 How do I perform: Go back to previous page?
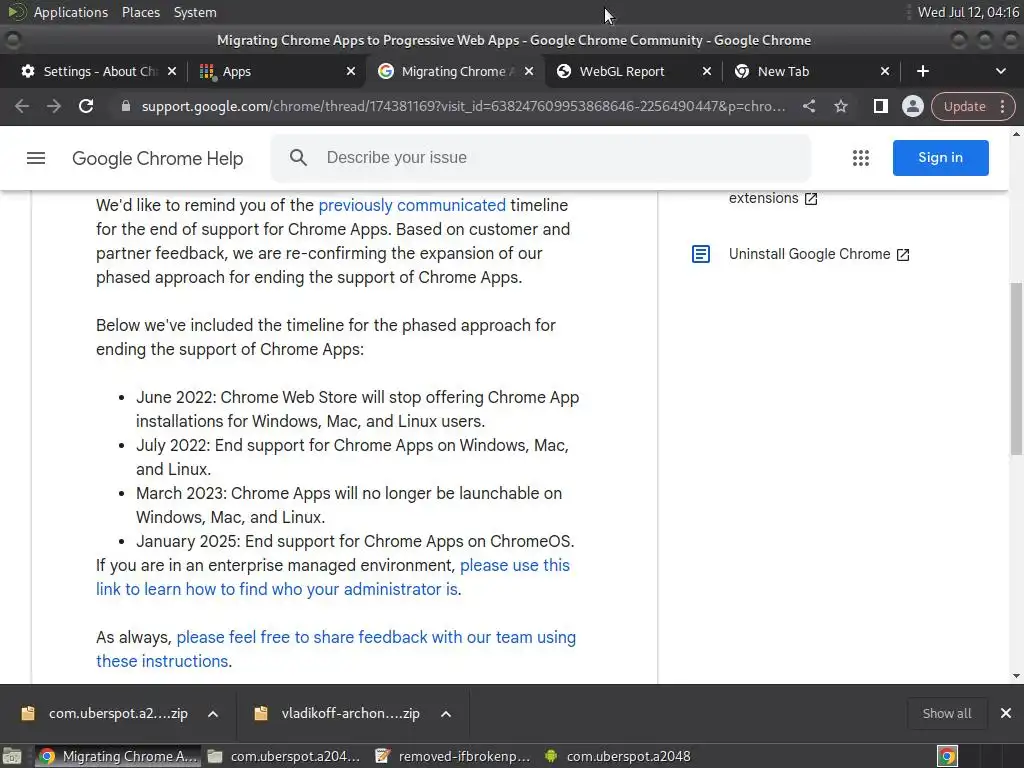point(22,106)
